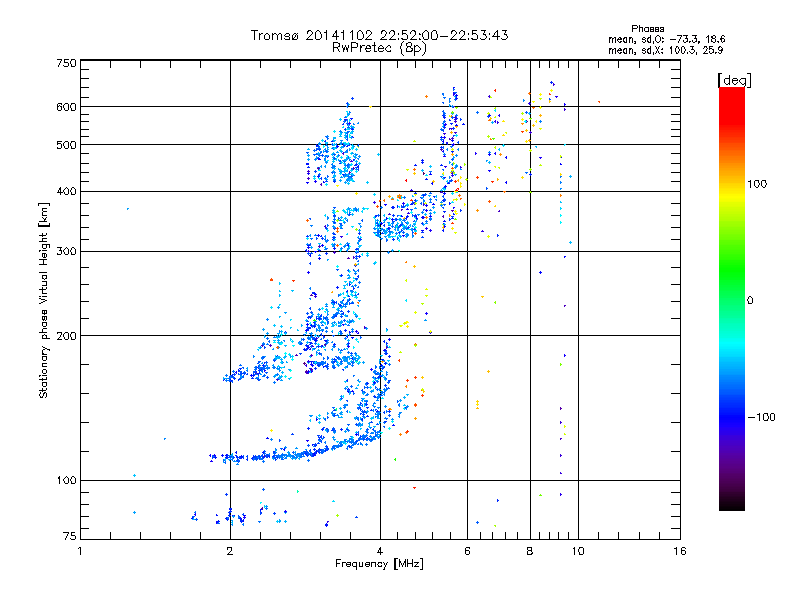Click the colorbar tick label '0'
The image size is (800, 600).
[750, 301]
